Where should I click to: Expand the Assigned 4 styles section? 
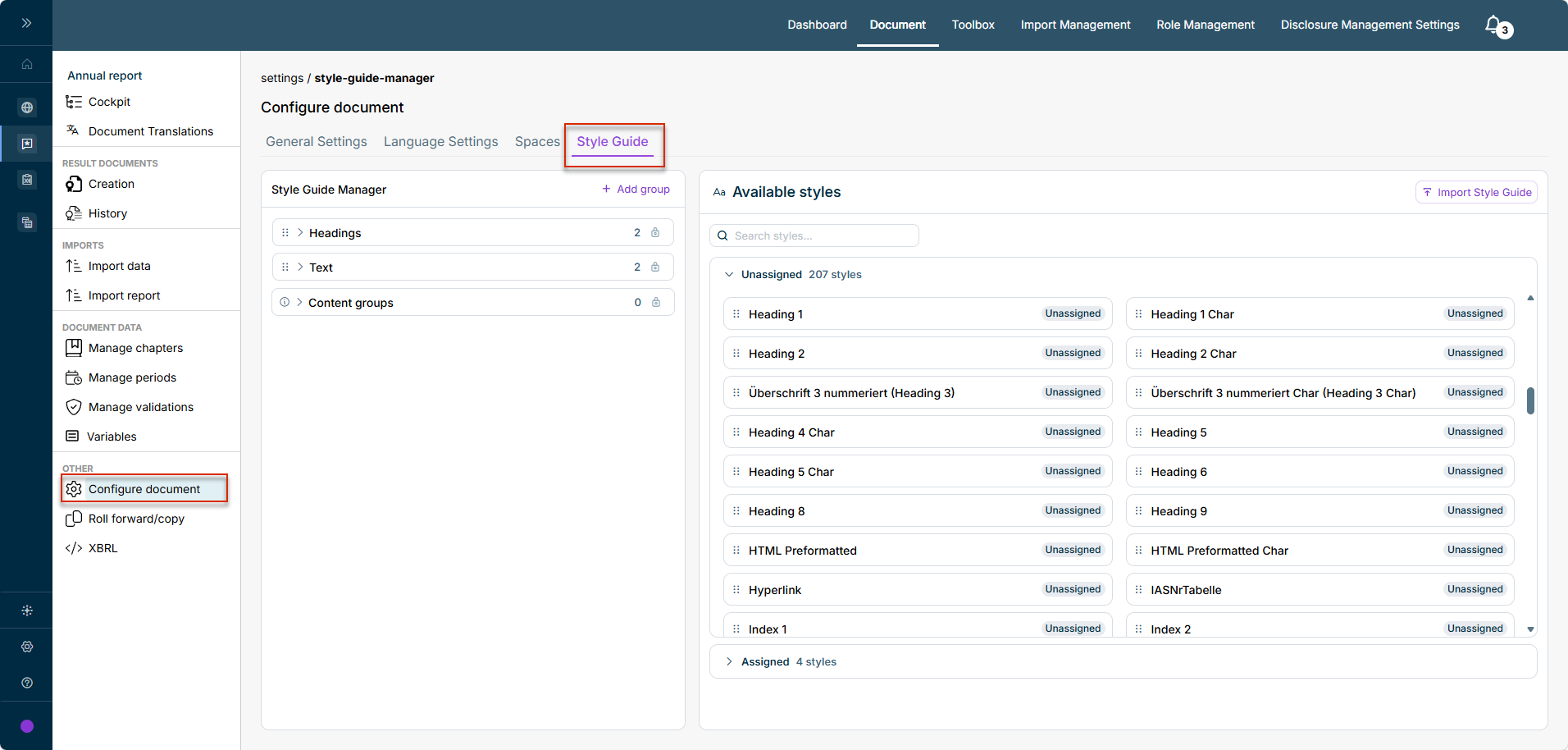[729, 662]
